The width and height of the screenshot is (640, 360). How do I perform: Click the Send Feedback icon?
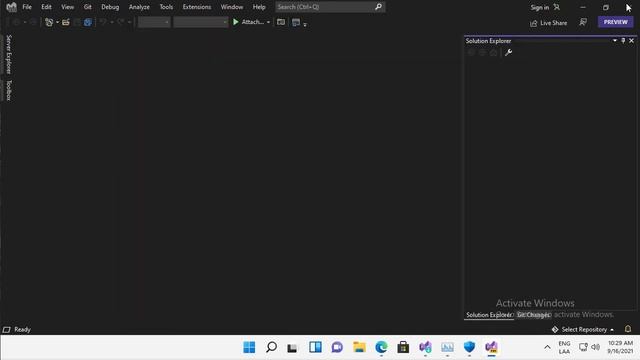tap(583, 22)
